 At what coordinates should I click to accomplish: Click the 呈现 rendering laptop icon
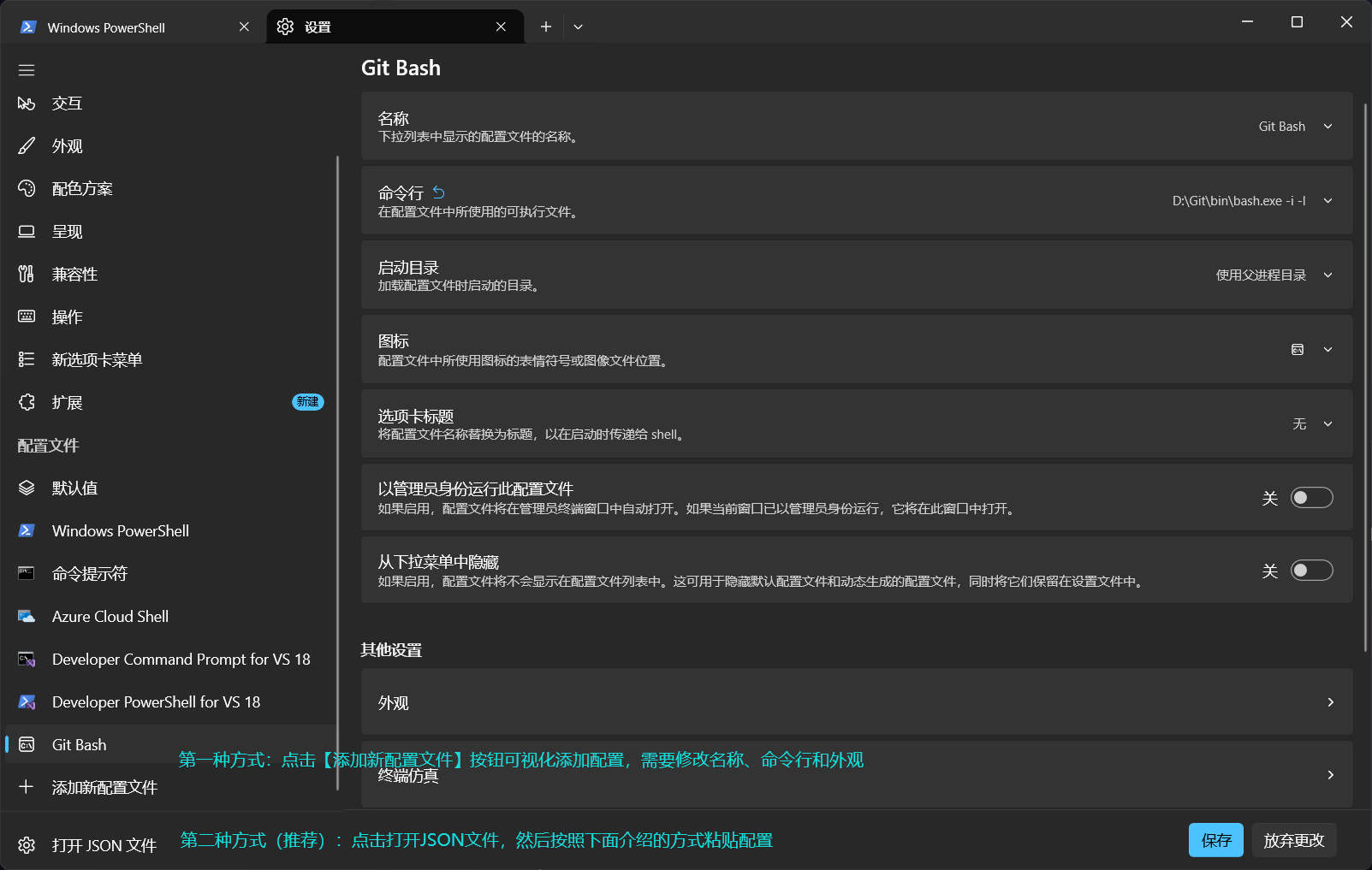[x=27, y=232]
